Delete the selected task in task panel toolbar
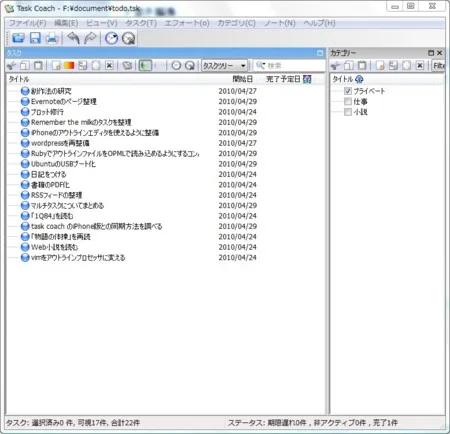The height and width of the screenshot is (434, 450). pos(109,65)
